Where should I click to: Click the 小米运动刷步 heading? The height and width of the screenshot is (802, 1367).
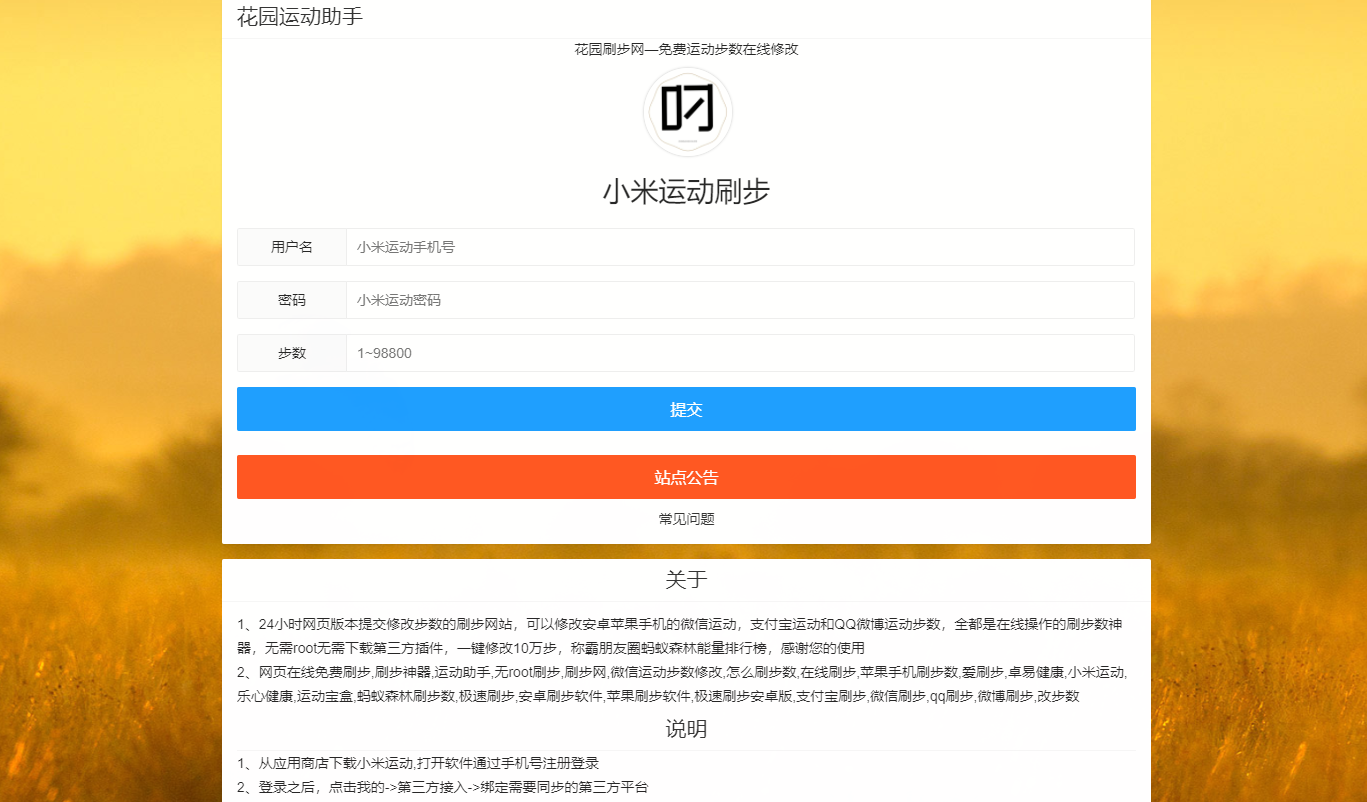686,192
